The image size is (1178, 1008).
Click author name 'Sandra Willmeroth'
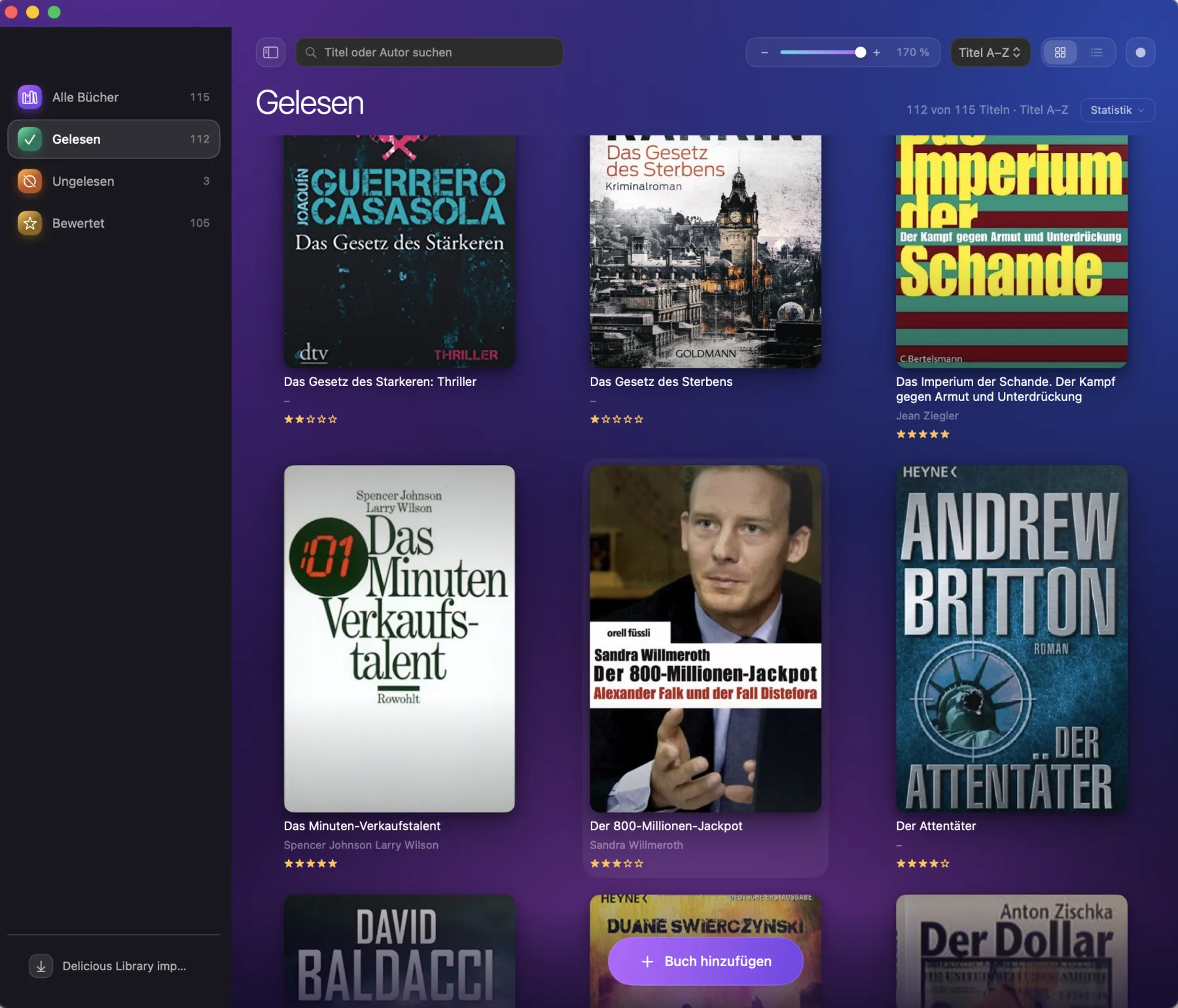[637, 845]
